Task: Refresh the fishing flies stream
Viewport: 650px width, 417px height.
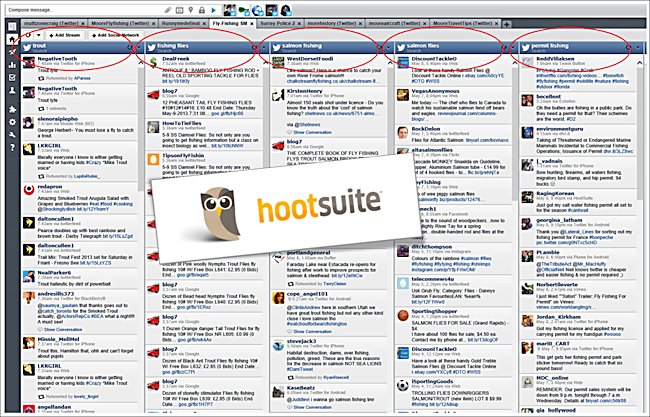Action: point(255,48)
